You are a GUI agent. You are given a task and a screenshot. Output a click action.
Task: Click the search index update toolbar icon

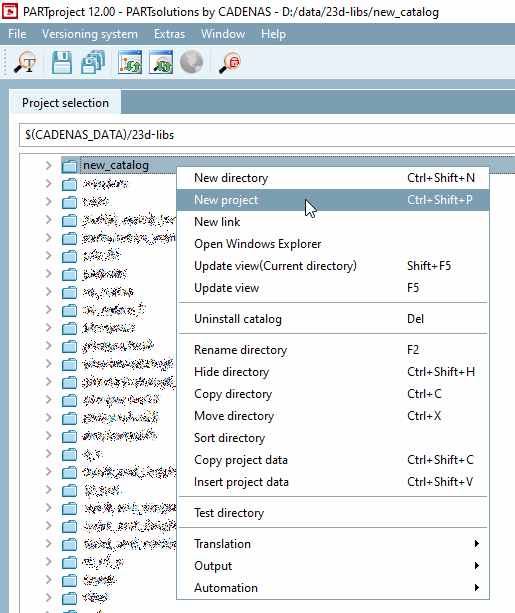[x=161, y=63]
